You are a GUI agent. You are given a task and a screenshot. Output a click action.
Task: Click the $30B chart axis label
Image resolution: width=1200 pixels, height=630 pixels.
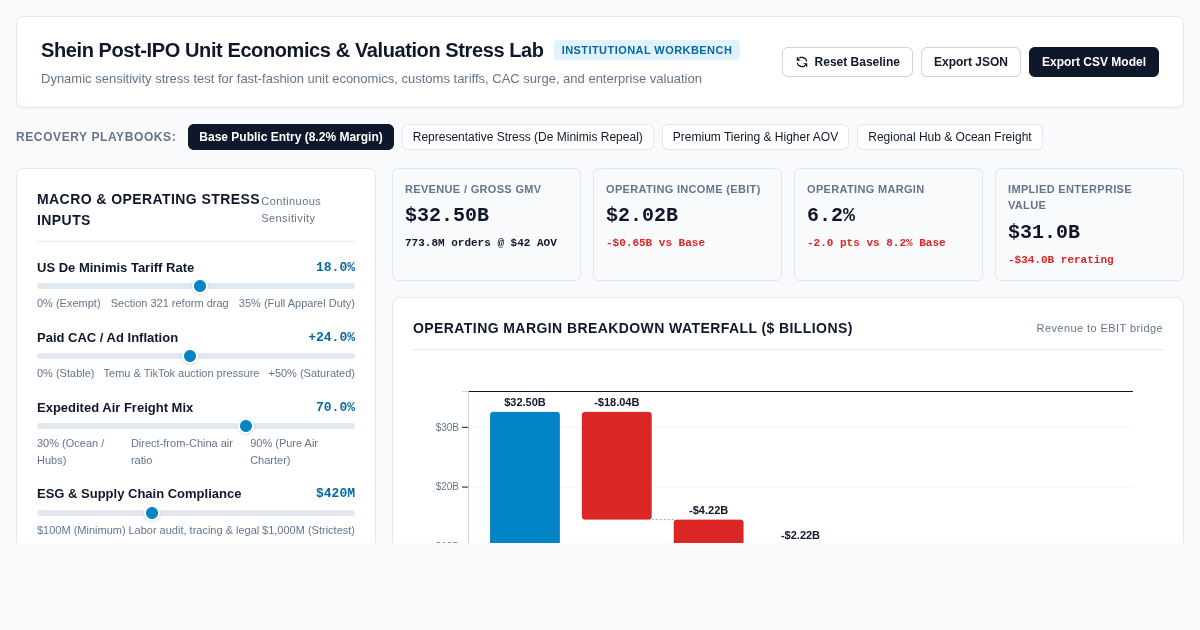coord(447,428)
